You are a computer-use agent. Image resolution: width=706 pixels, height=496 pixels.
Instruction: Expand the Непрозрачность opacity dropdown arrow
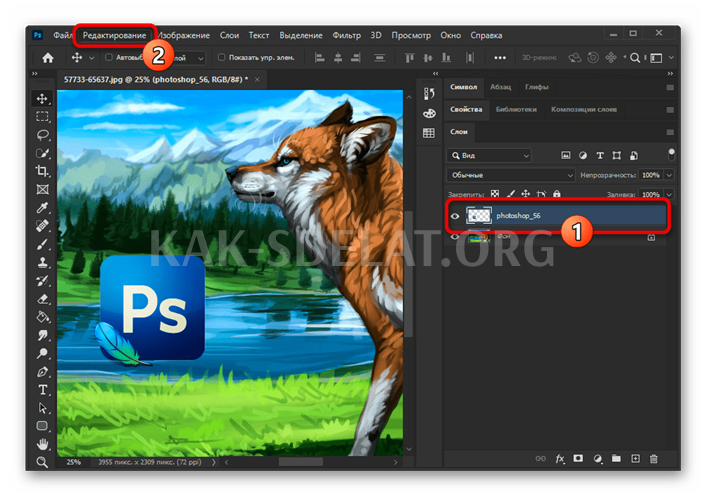(x=669, y=175)
